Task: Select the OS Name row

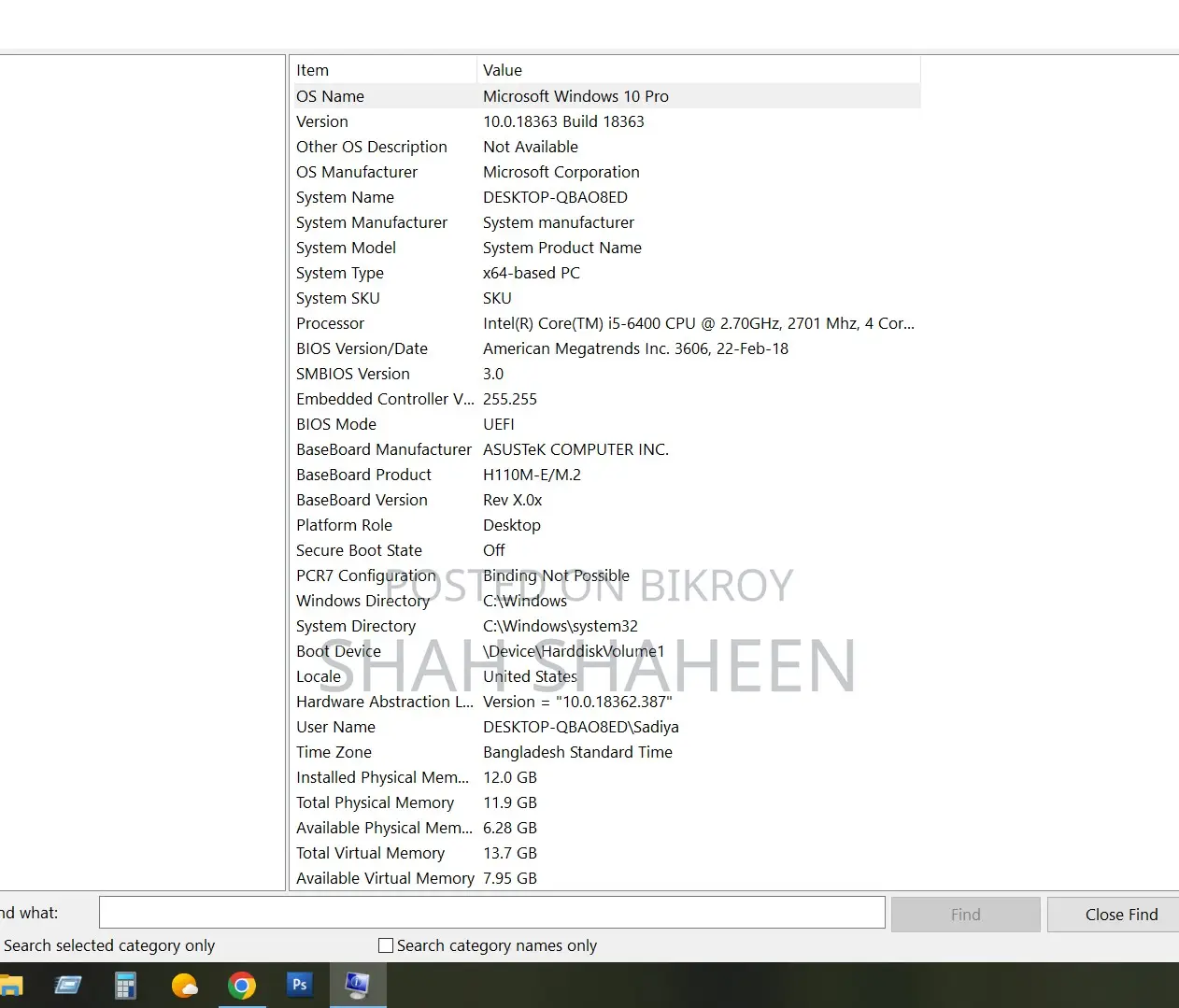Action: (x=607, y=96)
